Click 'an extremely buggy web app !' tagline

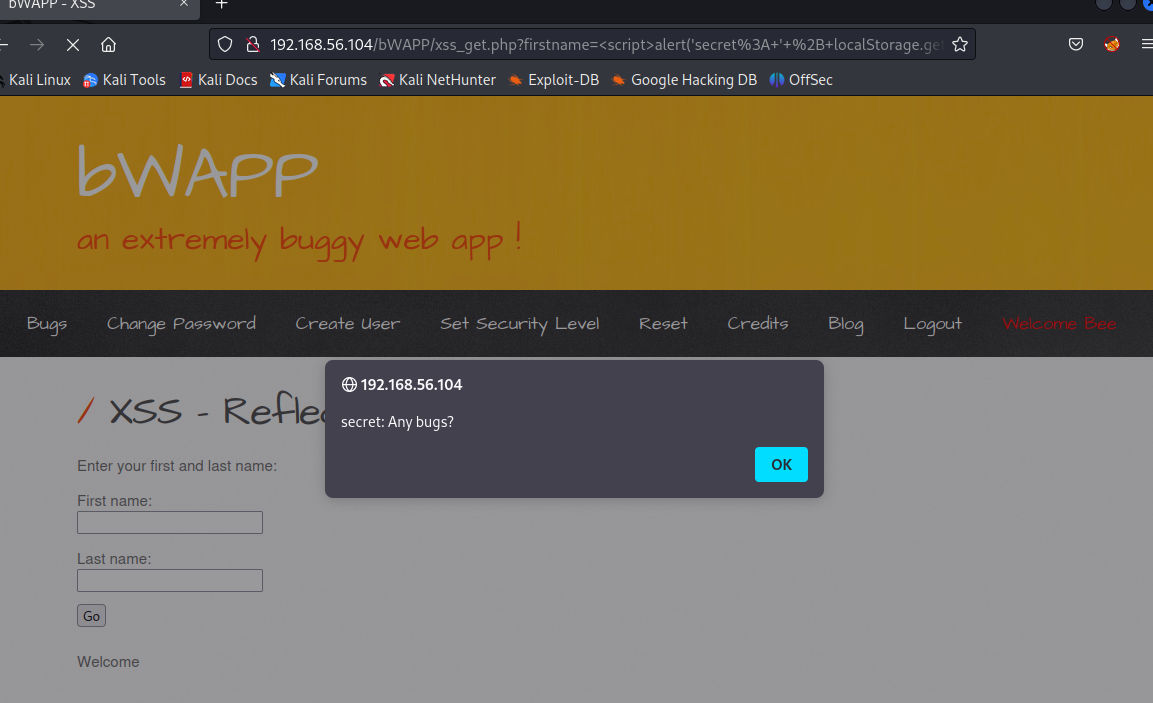pyautogui.click(x=299, y=241)
